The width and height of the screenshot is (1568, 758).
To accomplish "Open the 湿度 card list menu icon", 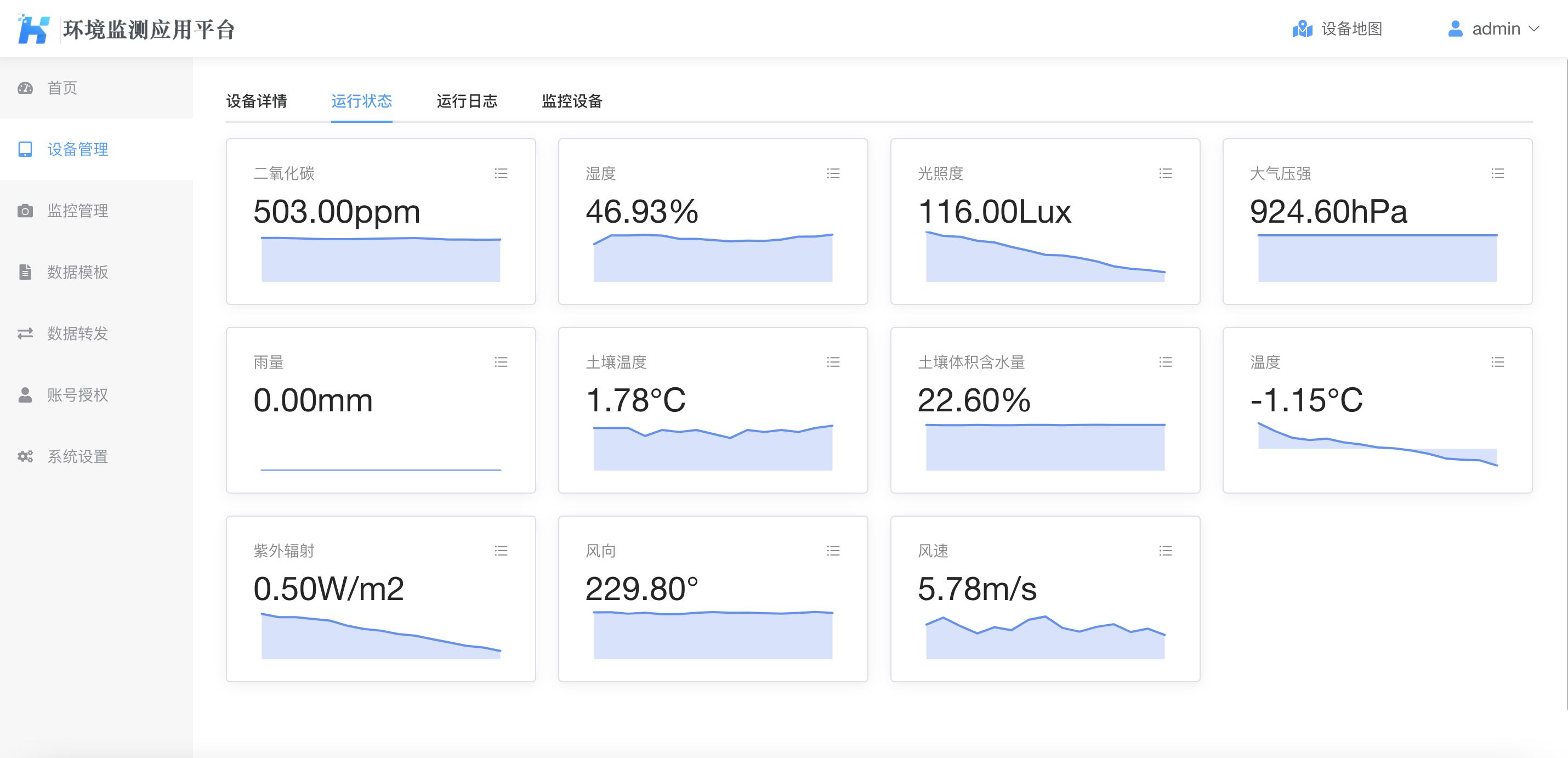I will [x=833, y=173].
